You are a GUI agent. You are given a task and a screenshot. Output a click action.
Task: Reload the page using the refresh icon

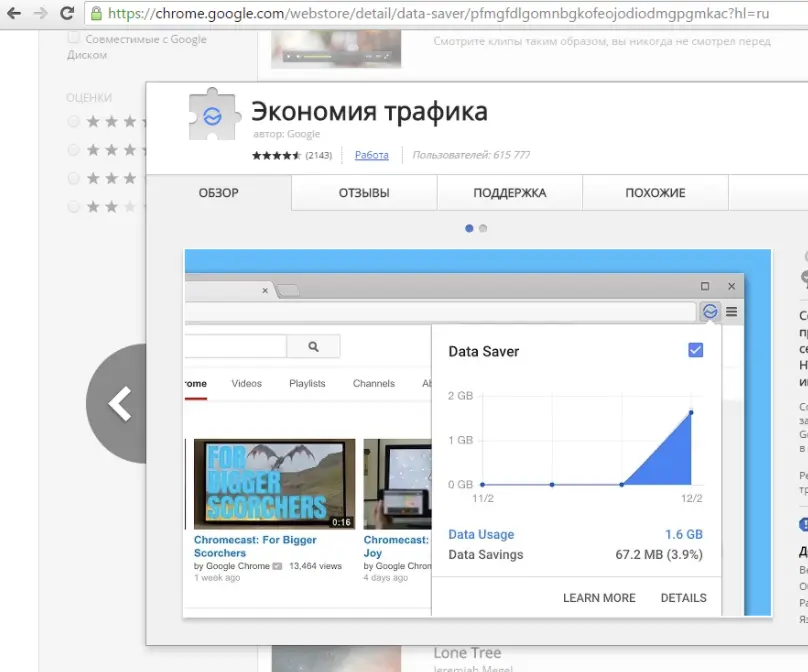pos(66,14)
